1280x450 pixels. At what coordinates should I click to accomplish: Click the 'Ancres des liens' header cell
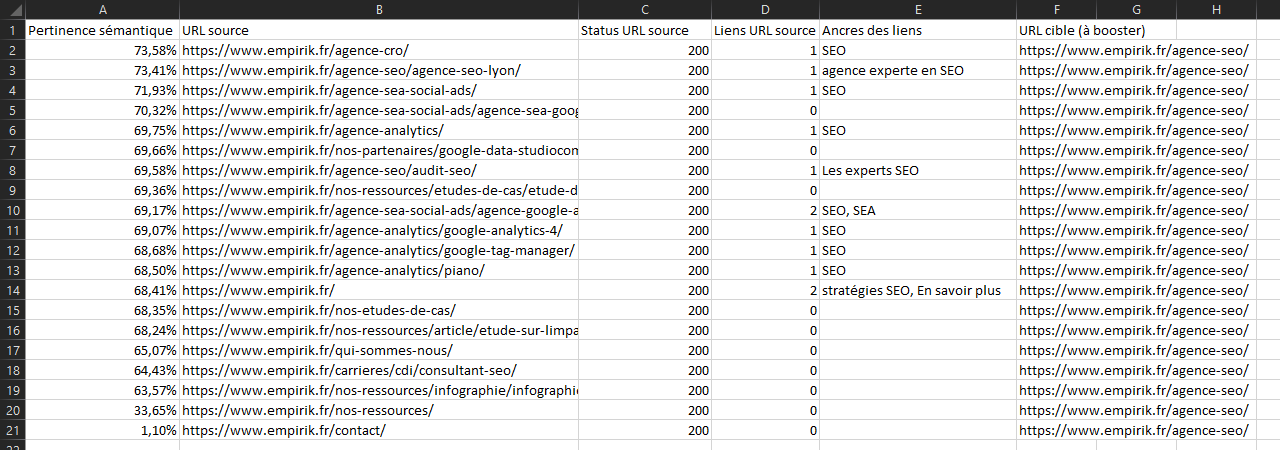pyautogui.click(x=918, y=30)
